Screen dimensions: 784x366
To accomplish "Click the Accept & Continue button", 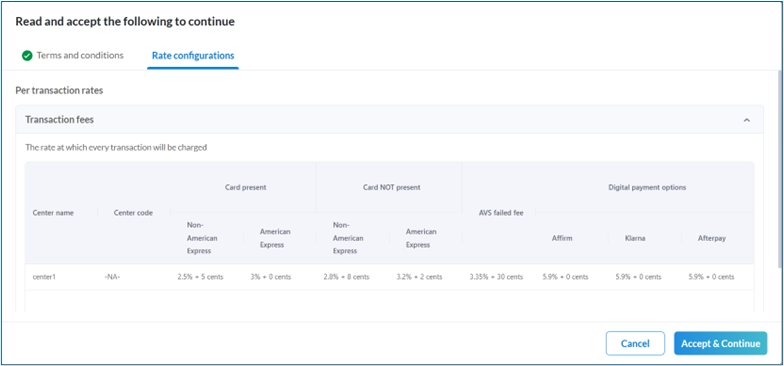I will (x=720, y=344).
